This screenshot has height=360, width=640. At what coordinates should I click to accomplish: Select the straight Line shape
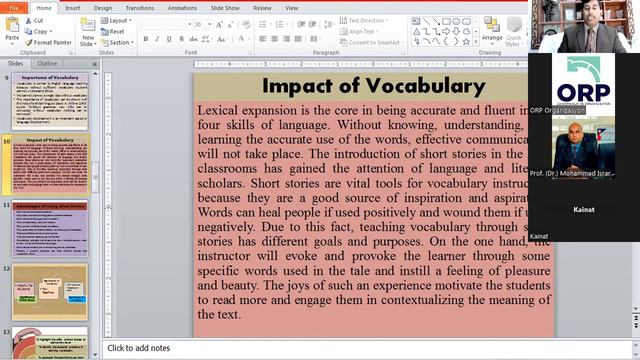(426, 22)
